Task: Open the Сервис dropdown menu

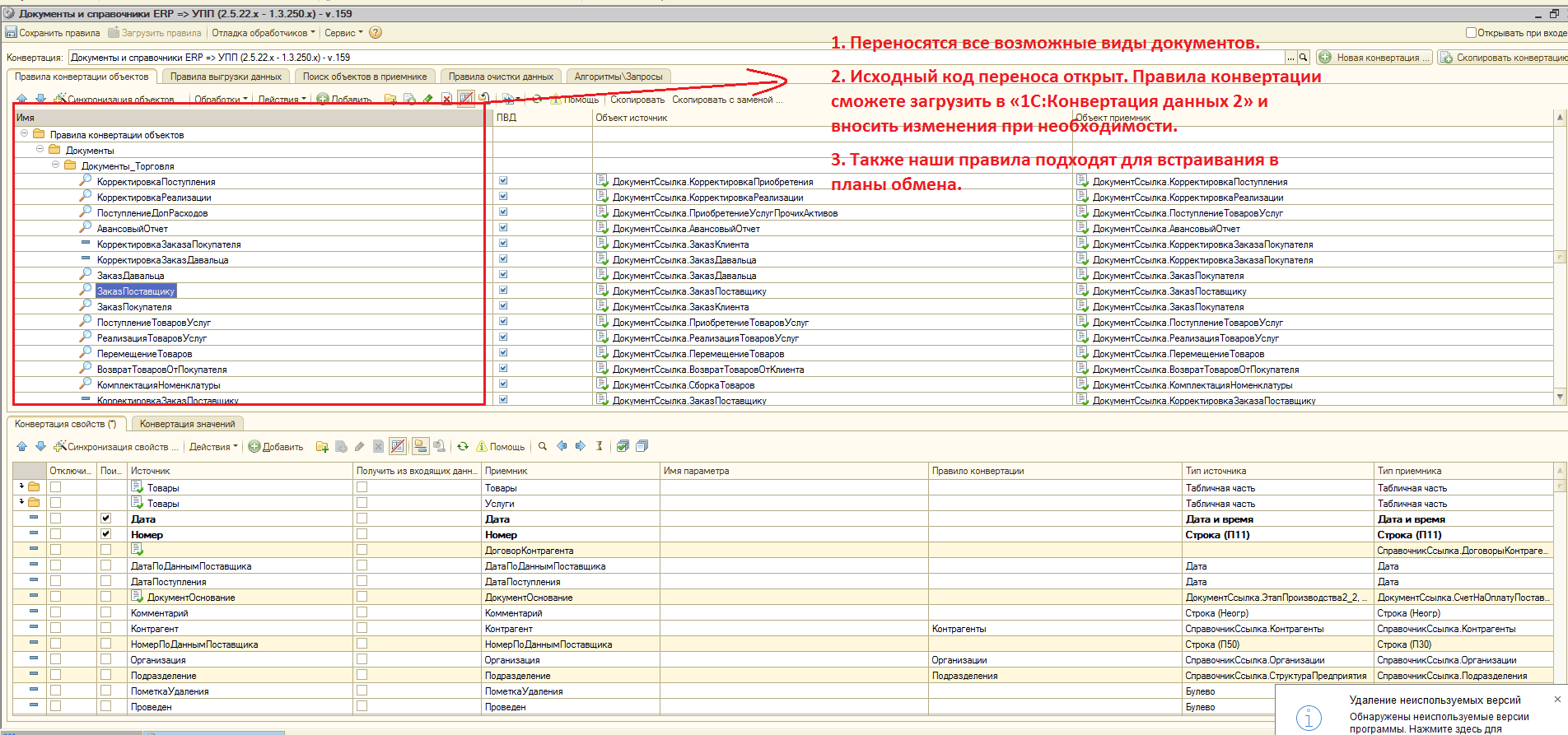Action: [x=343, y=33]
